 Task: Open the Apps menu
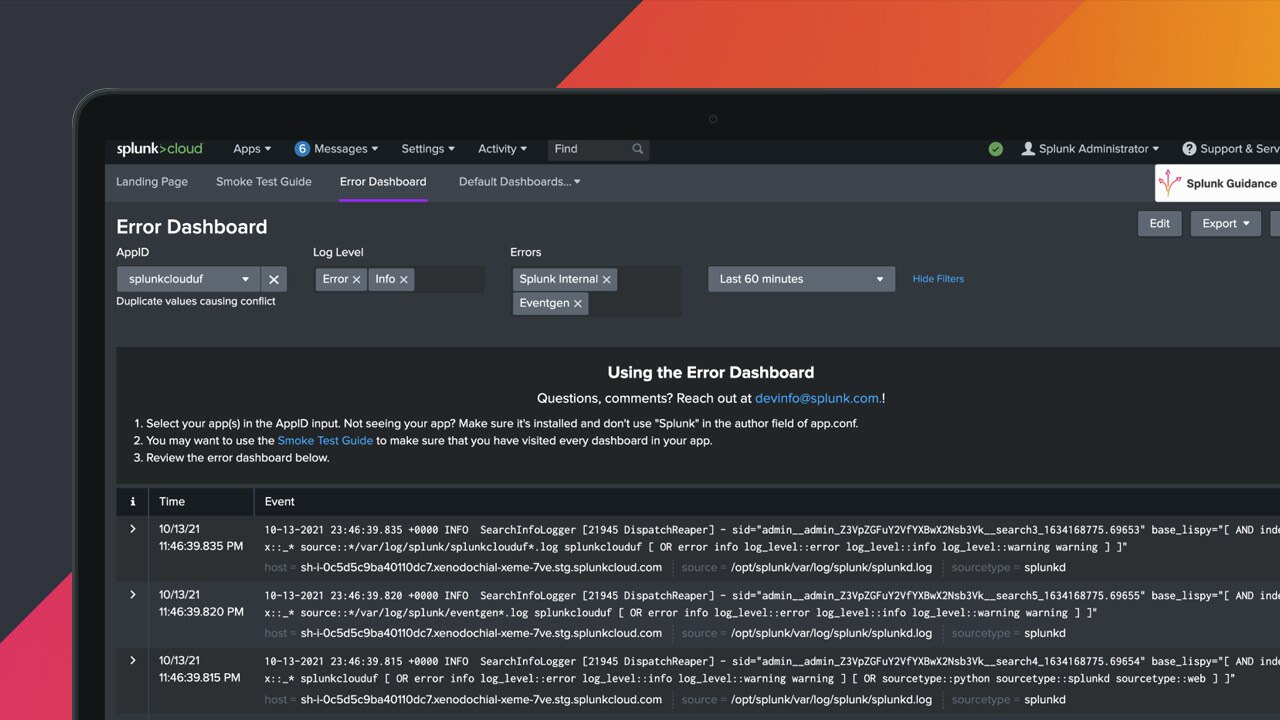[252, 149]
